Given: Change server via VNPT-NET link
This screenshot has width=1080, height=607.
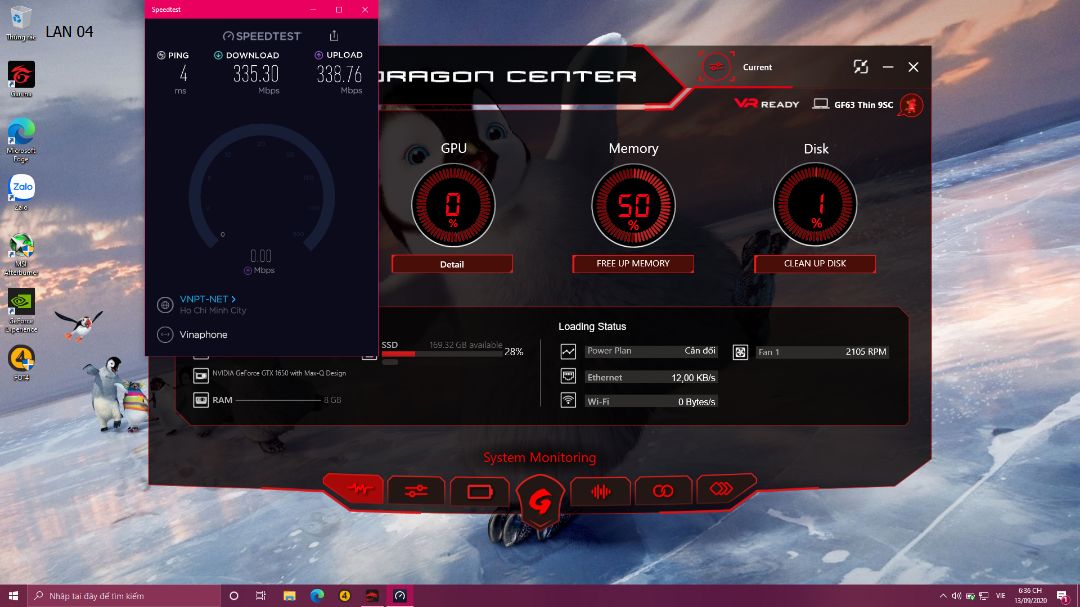Looking at the screenshot, I should (x=209, y=299).
